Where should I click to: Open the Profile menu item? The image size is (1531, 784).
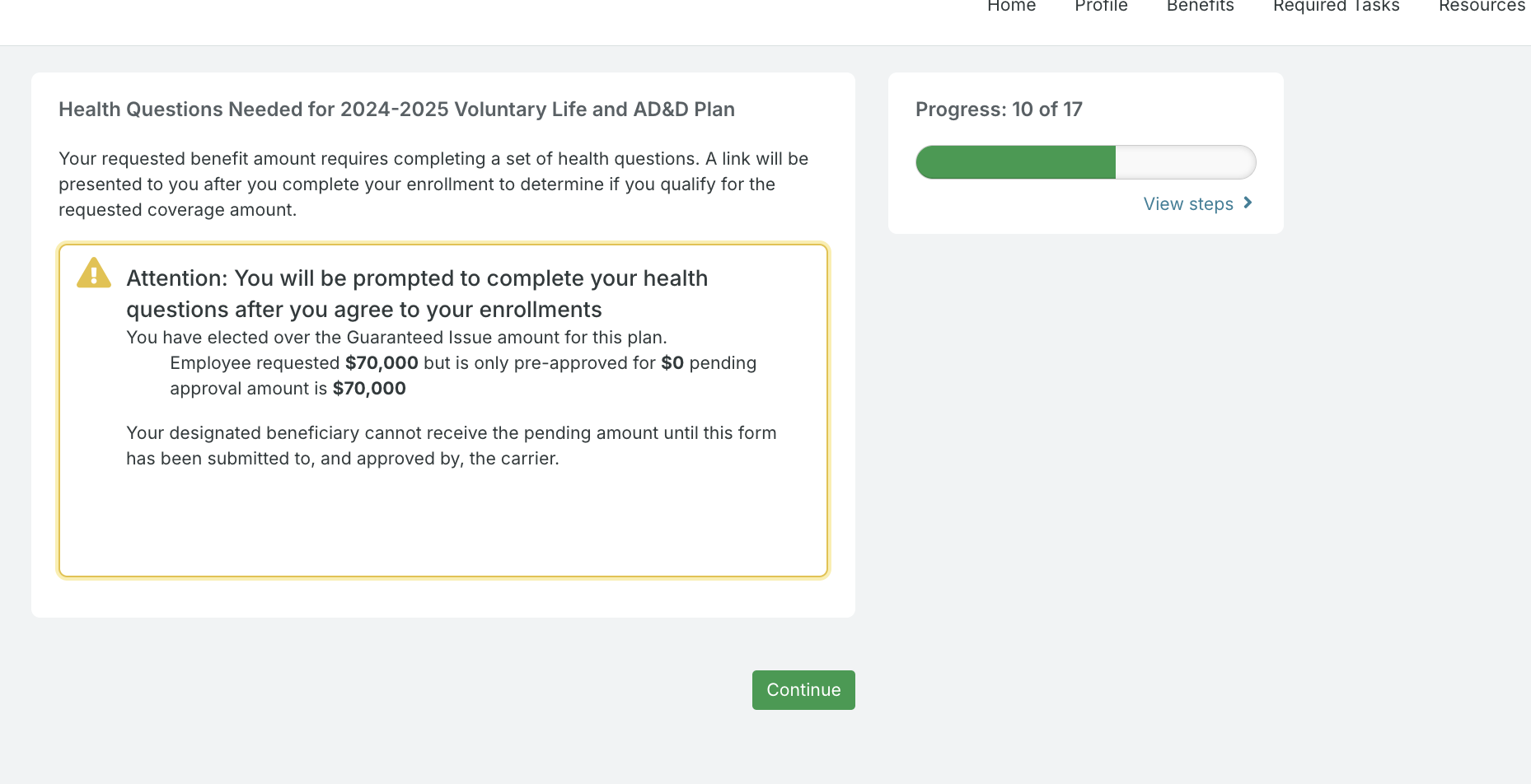[x=1101, y=7]
